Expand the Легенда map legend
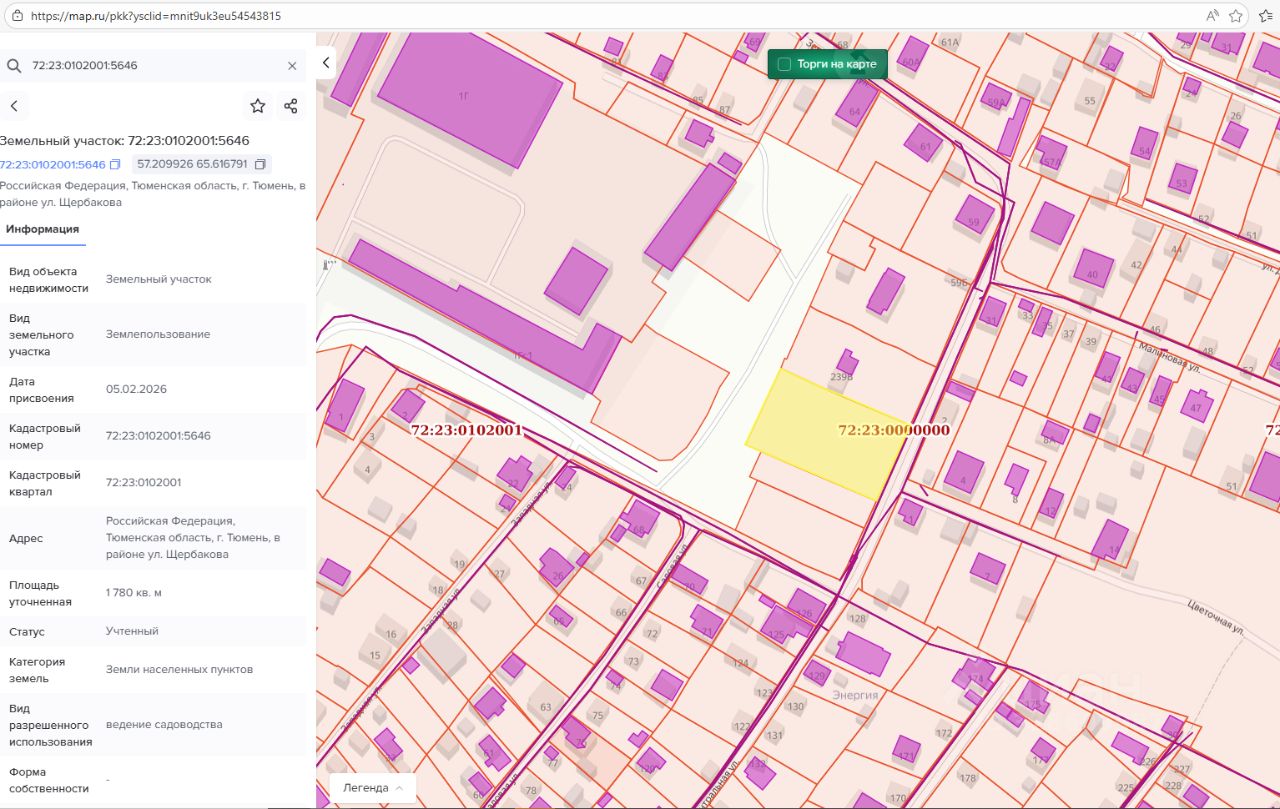This screenshot has height=809, width=1280. [x=372, y=787]
